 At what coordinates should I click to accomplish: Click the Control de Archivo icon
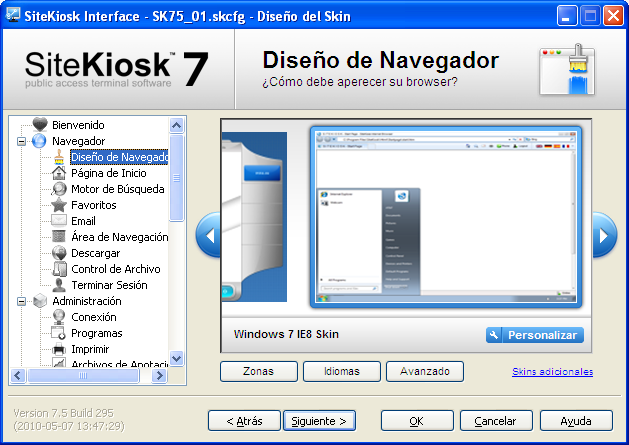(x=59, y=269)
